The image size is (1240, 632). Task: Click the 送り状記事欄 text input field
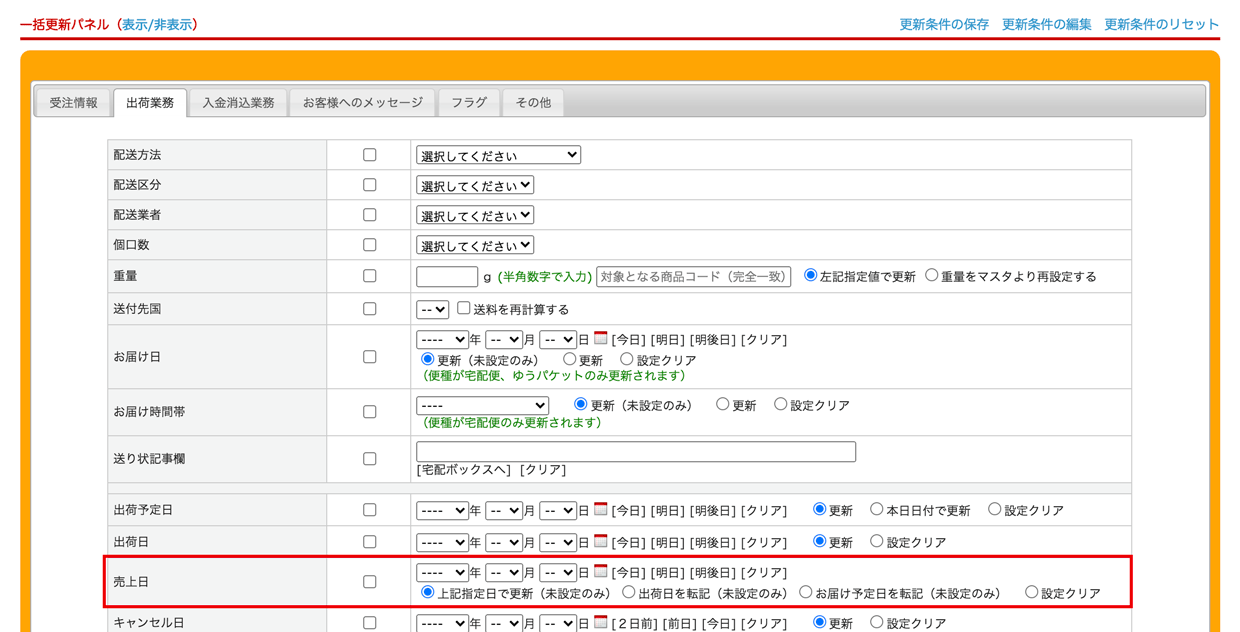click(x=636, y=451)
